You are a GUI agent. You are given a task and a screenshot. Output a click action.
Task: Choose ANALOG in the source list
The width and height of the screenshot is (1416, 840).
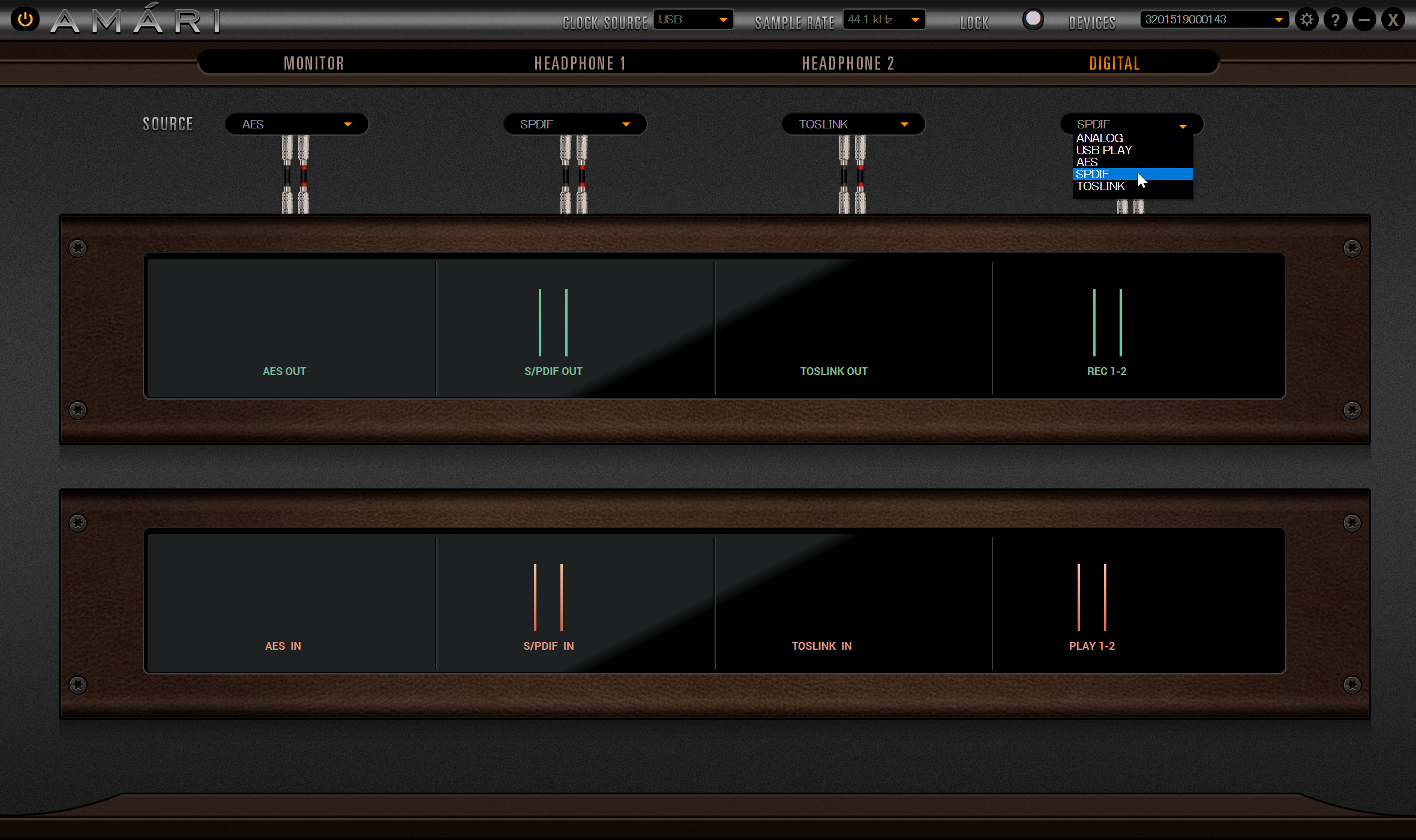[x=1132, y=138]
